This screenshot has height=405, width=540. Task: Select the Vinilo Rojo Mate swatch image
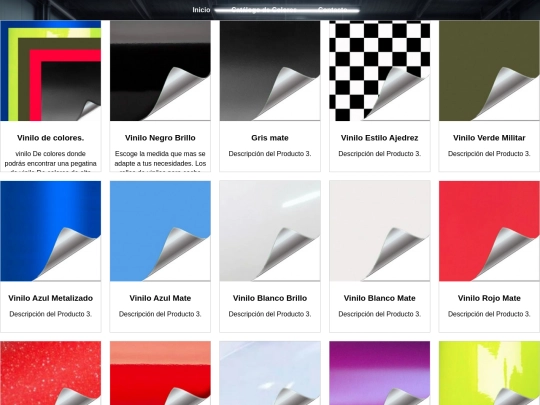489,231
